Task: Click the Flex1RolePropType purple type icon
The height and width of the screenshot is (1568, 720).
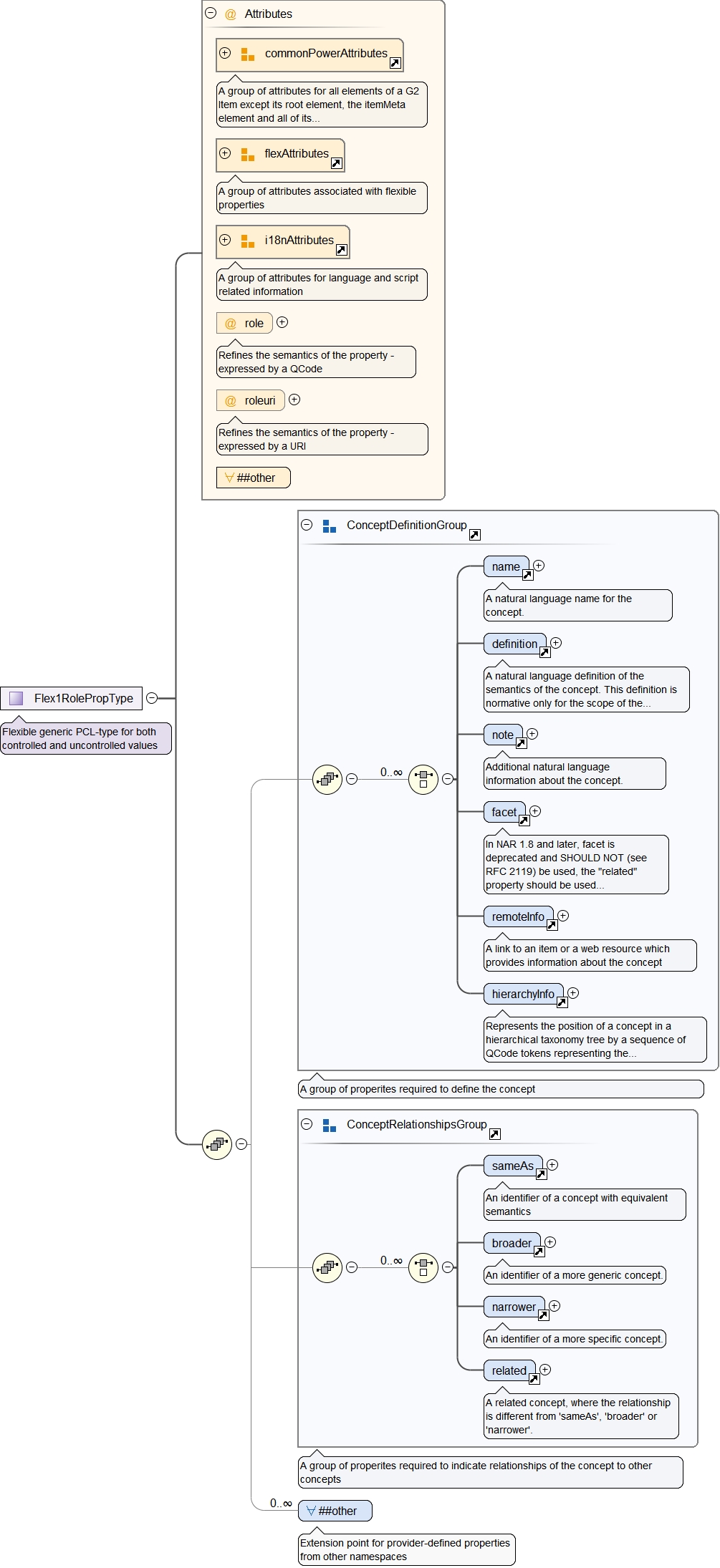Action: pyautogui.click(x=16, y=698)
